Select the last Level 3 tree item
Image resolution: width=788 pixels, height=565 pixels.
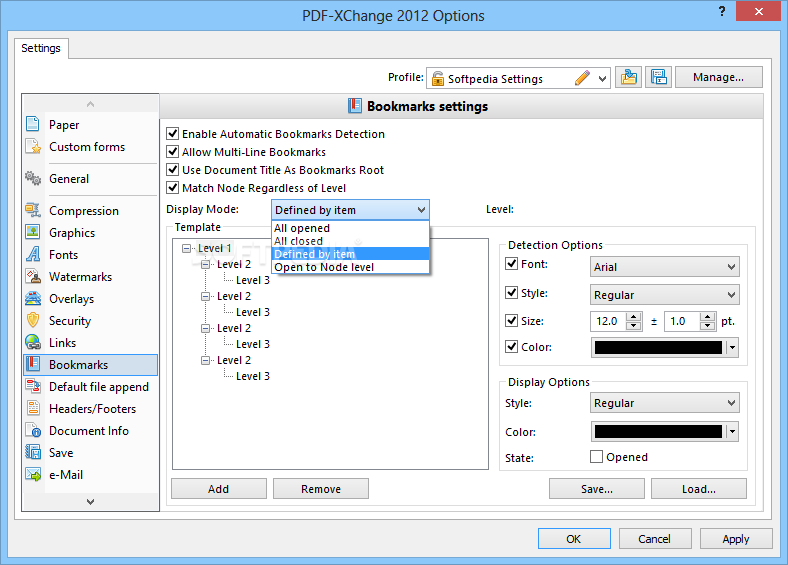[253, 376]
